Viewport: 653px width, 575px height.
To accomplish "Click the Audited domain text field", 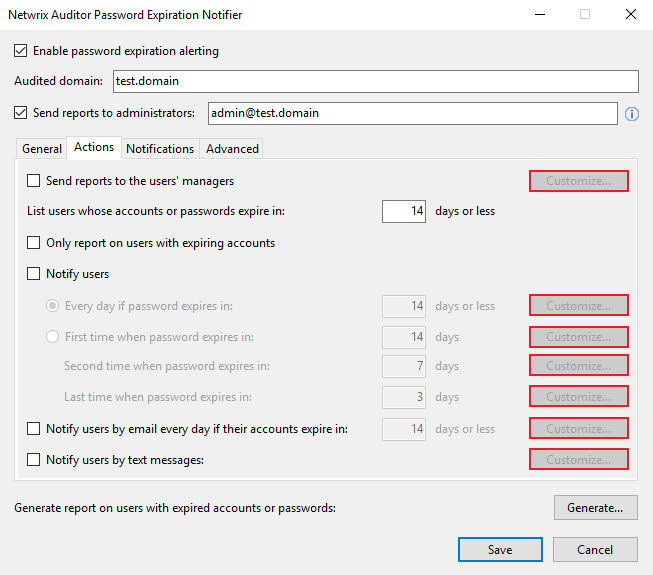I will [374, 81].
